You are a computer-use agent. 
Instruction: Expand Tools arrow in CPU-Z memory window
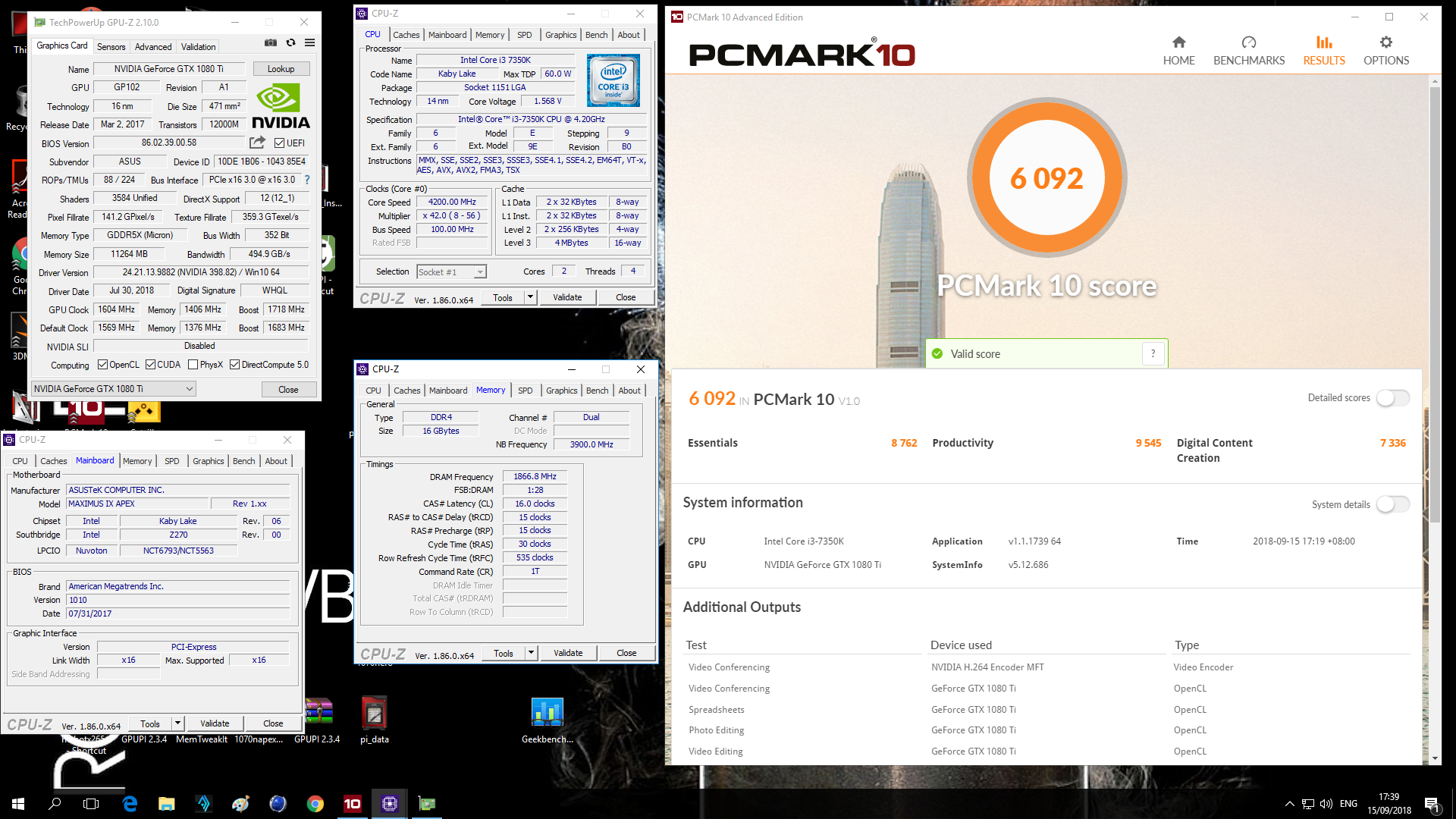[x=531, y=653]
